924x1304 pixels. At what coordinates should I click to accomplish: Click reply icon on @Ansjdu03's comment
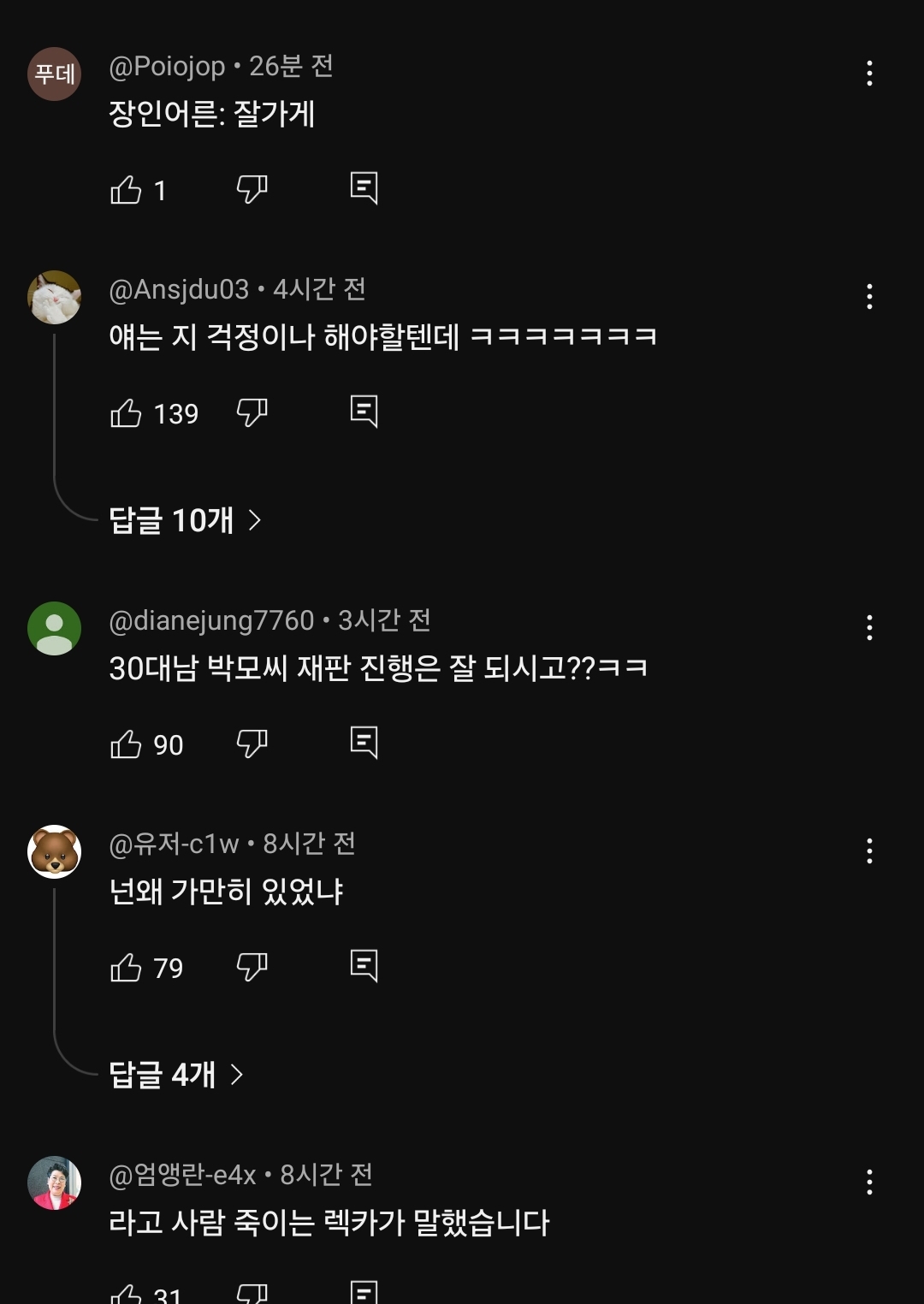(364, 412)
